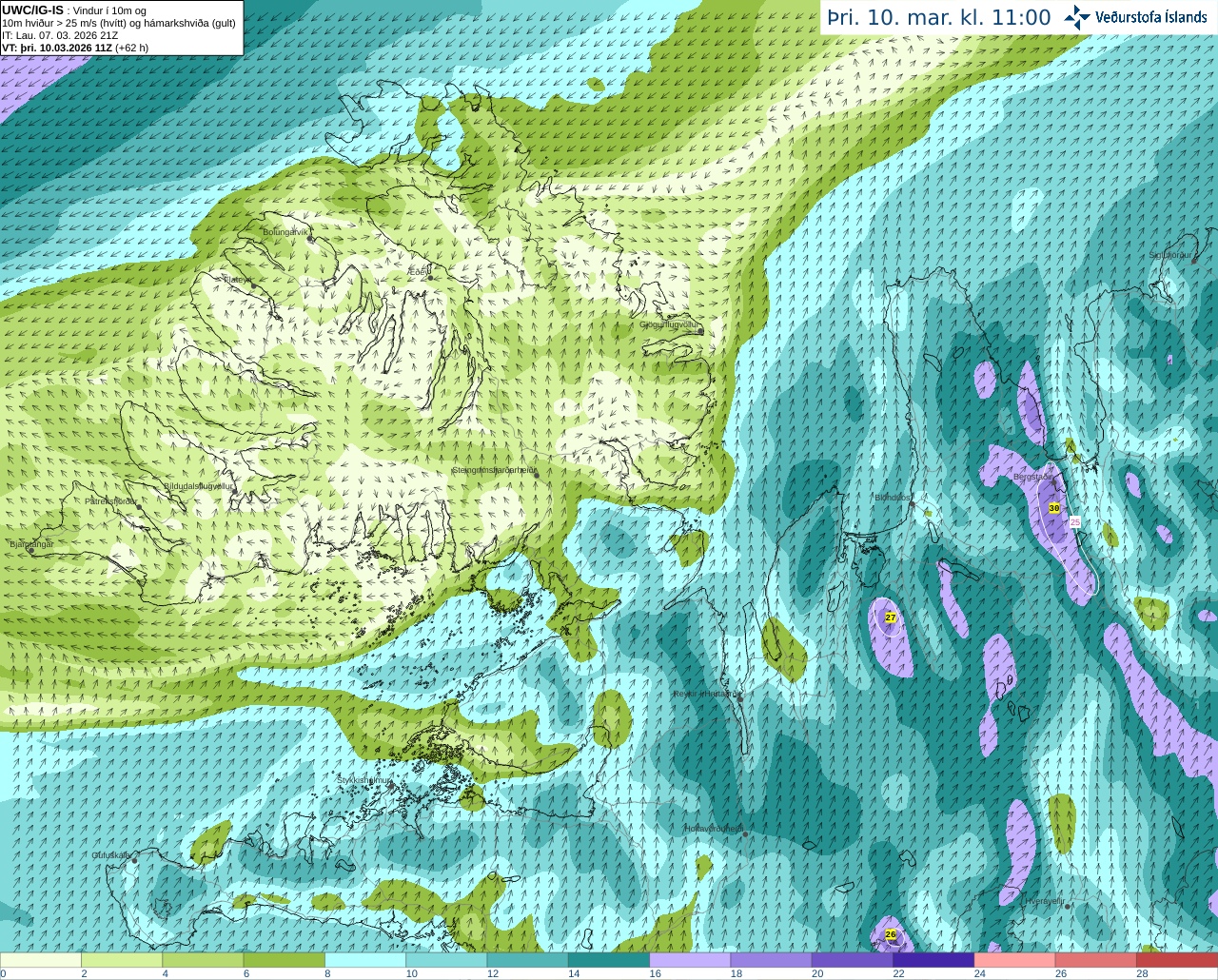1218x980 pixels.
Task: Click the Bíldudalsflugvöllur station label
Action: pyautogui.click(x=199, y=485)
